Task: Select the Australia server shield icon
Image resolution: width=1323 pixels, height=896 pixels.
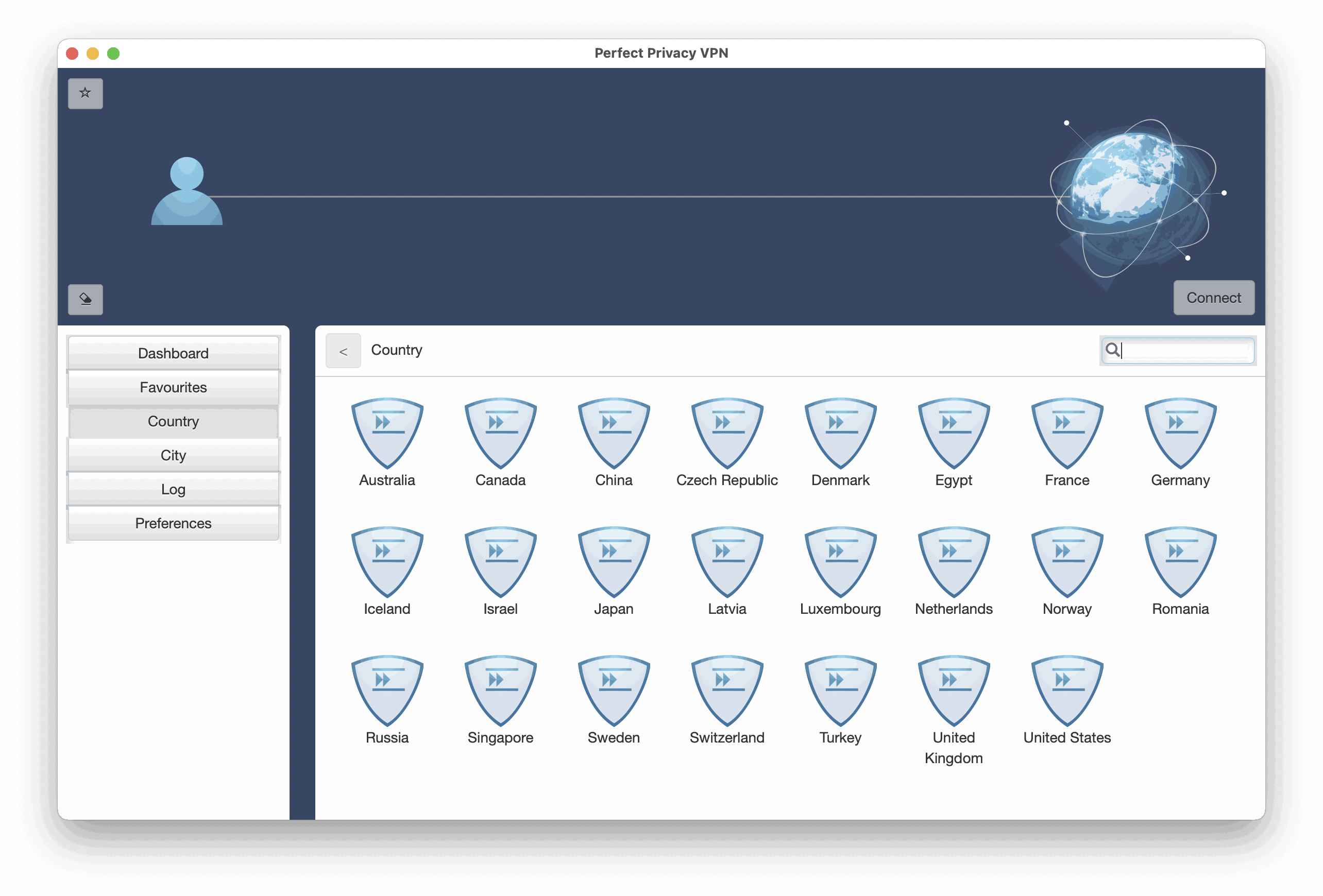Action: pyautogui.click(x=387, y=433)
